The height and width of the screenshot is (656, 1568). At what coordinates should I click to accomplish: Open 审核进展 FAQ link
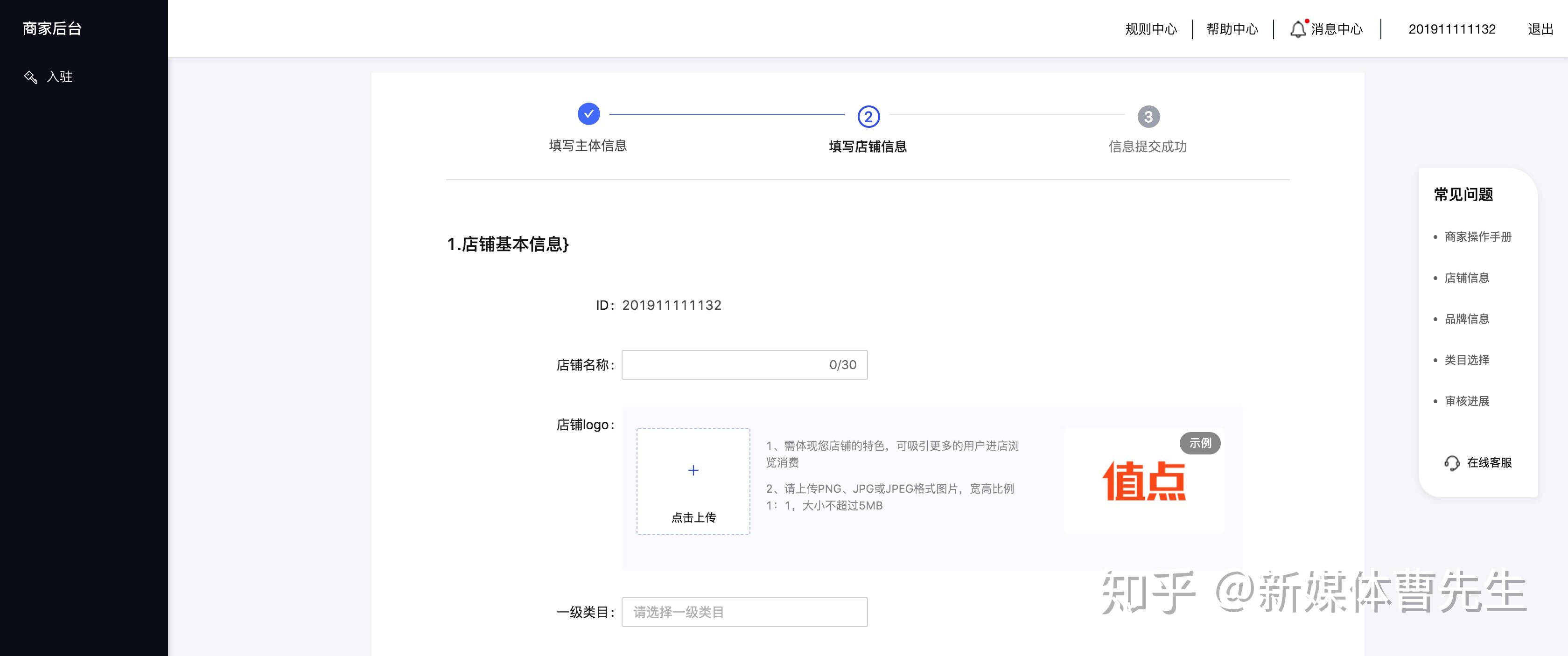pos(1467,401)
